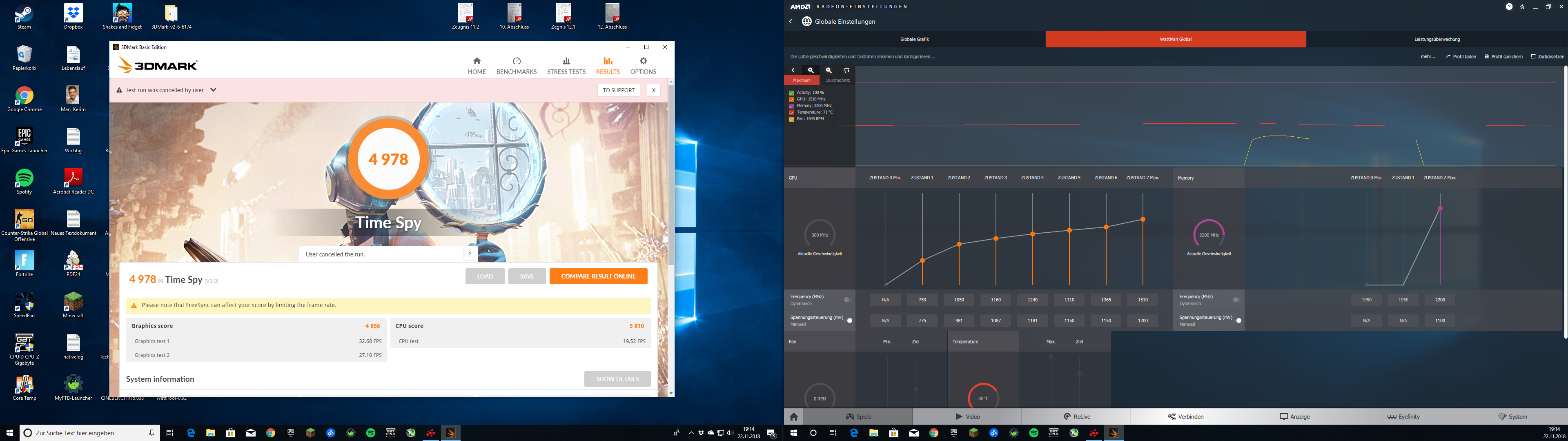Select the GPU frequency field showing 1510
This screenshot has height=441, width=1568.
(x=1143, y=300)
